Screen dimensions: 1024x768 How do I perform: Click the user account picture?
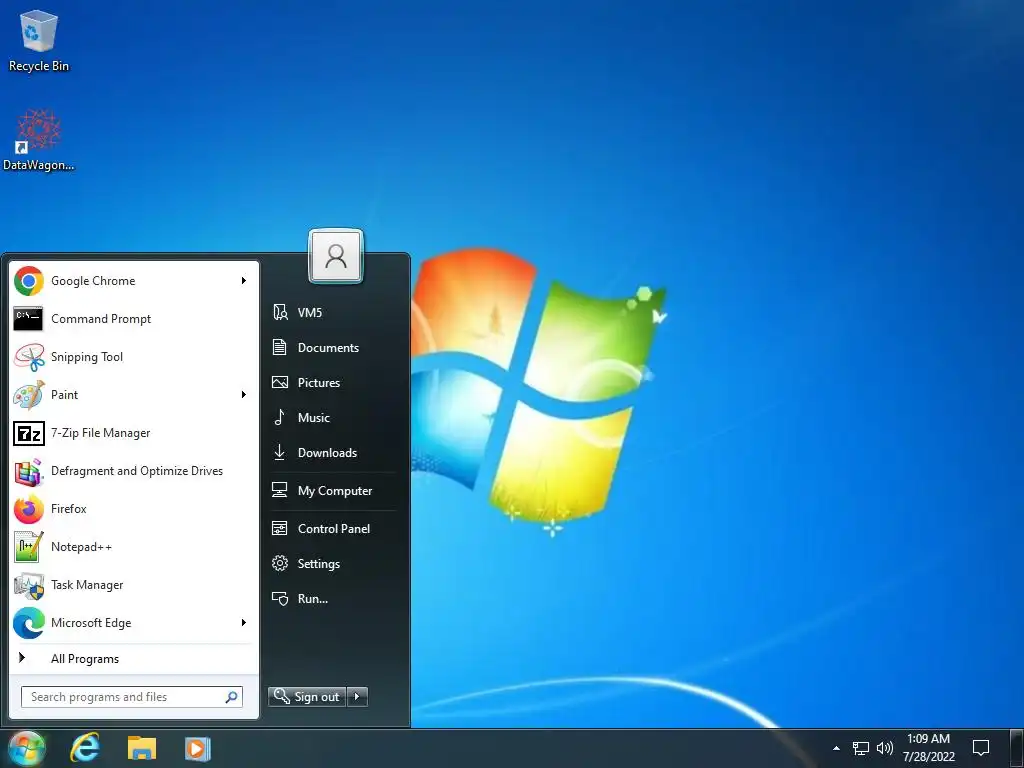pyautogui.click(x=336, y=256)
